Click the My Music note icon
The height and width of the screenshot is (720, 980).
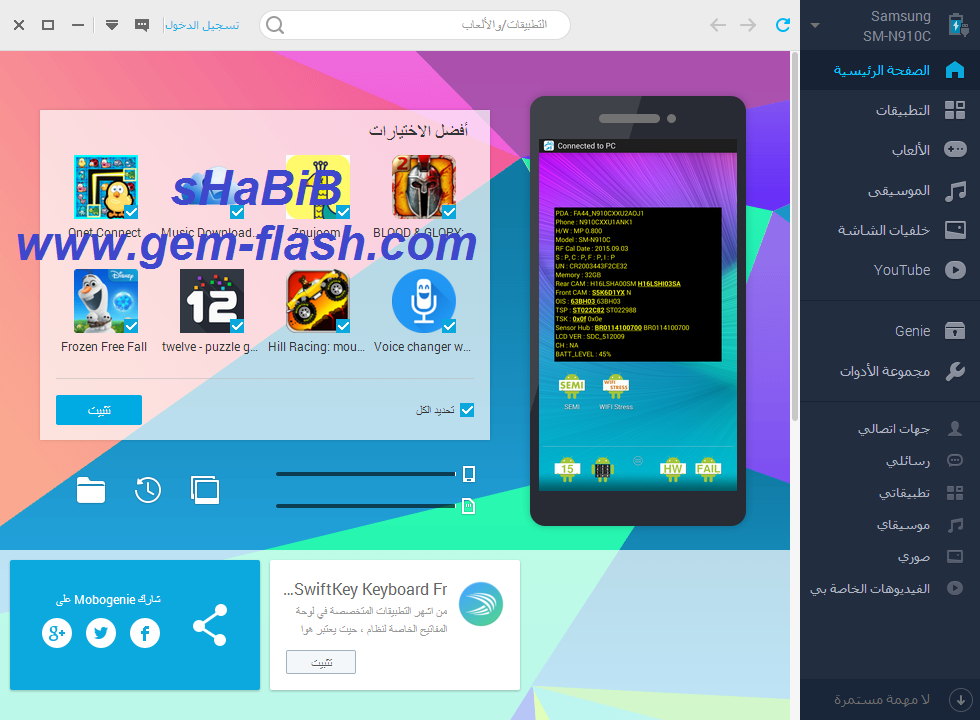[954, 525]
